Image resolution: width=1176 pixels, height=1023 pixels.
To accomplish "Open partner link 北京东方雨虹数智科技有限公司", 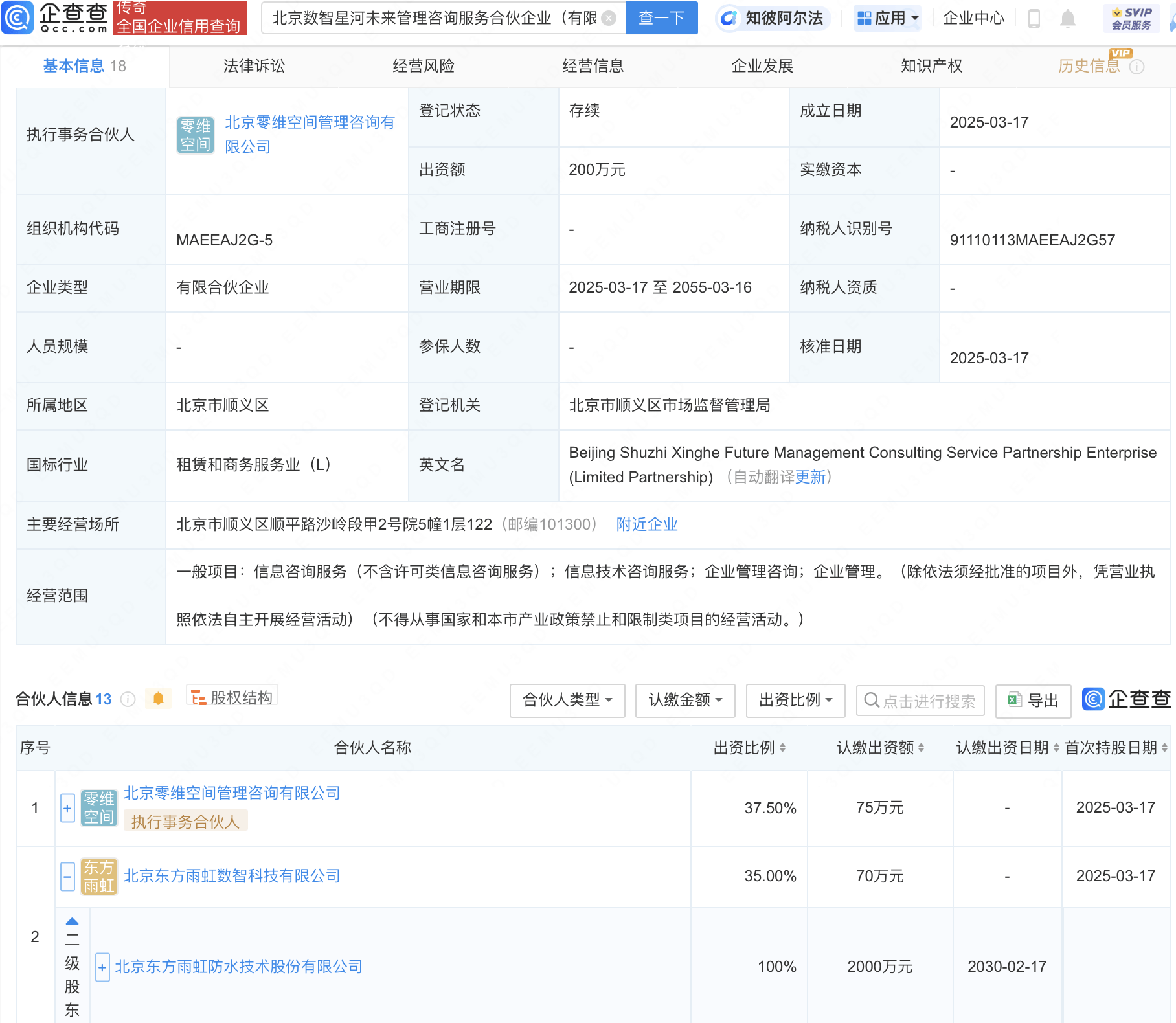I will [x=232, y=876].
